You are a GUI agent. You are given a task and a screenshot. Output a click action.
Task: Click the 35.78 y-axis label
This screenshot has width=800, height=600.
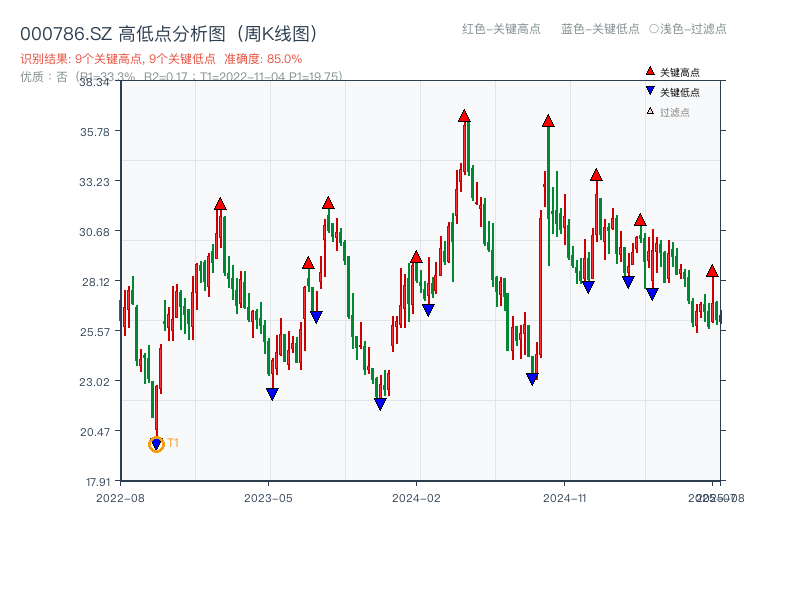[x=94, y=132]
